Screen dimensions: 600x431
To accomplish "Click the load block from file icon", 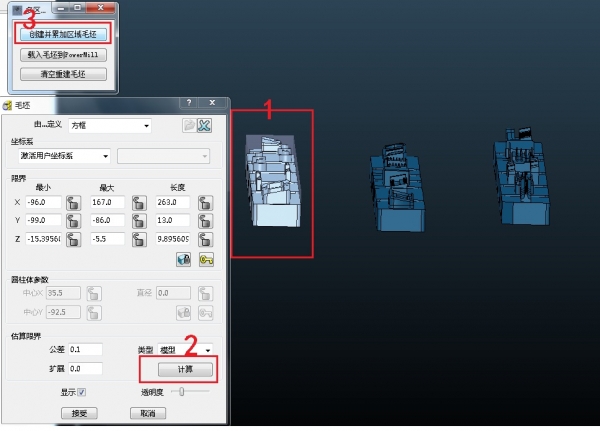I will click(189, 126).
